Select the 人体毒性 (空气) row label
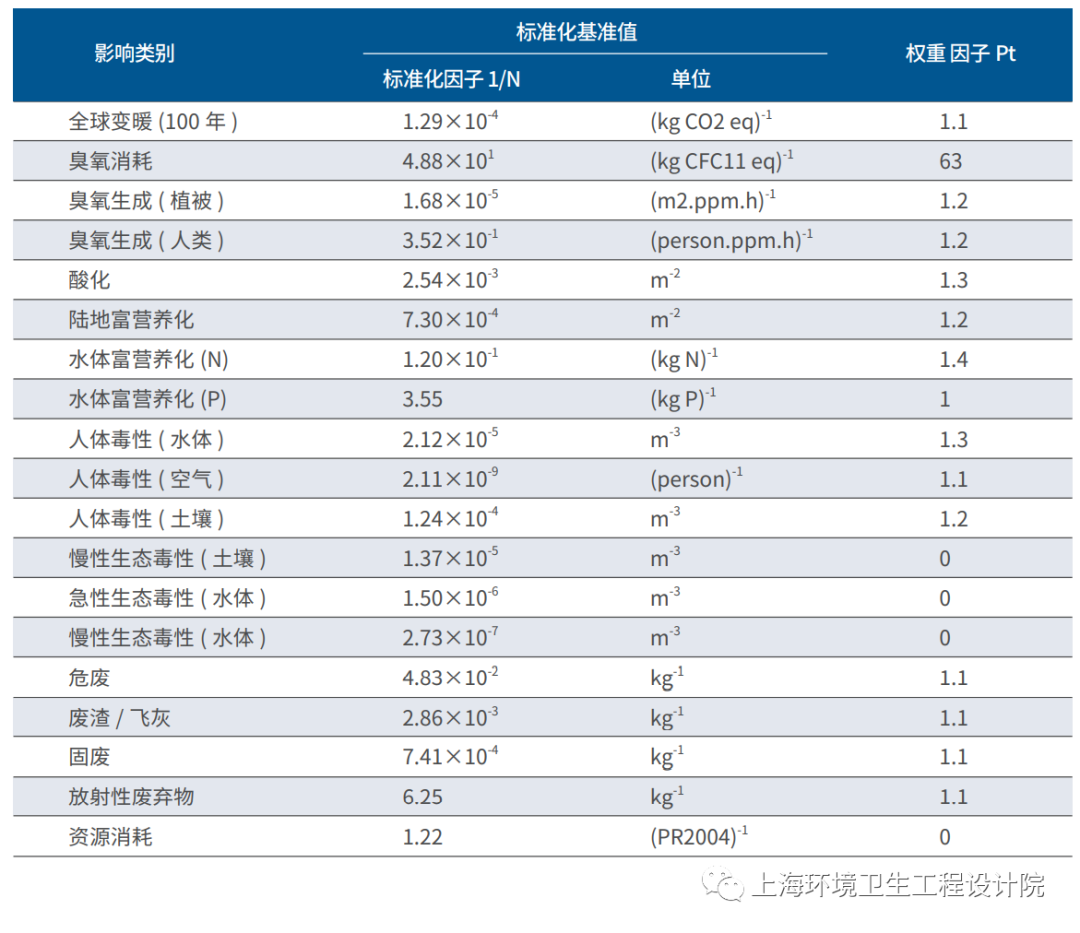The width and height of the screenshot is (1080, 933). [x=146, y=479]
